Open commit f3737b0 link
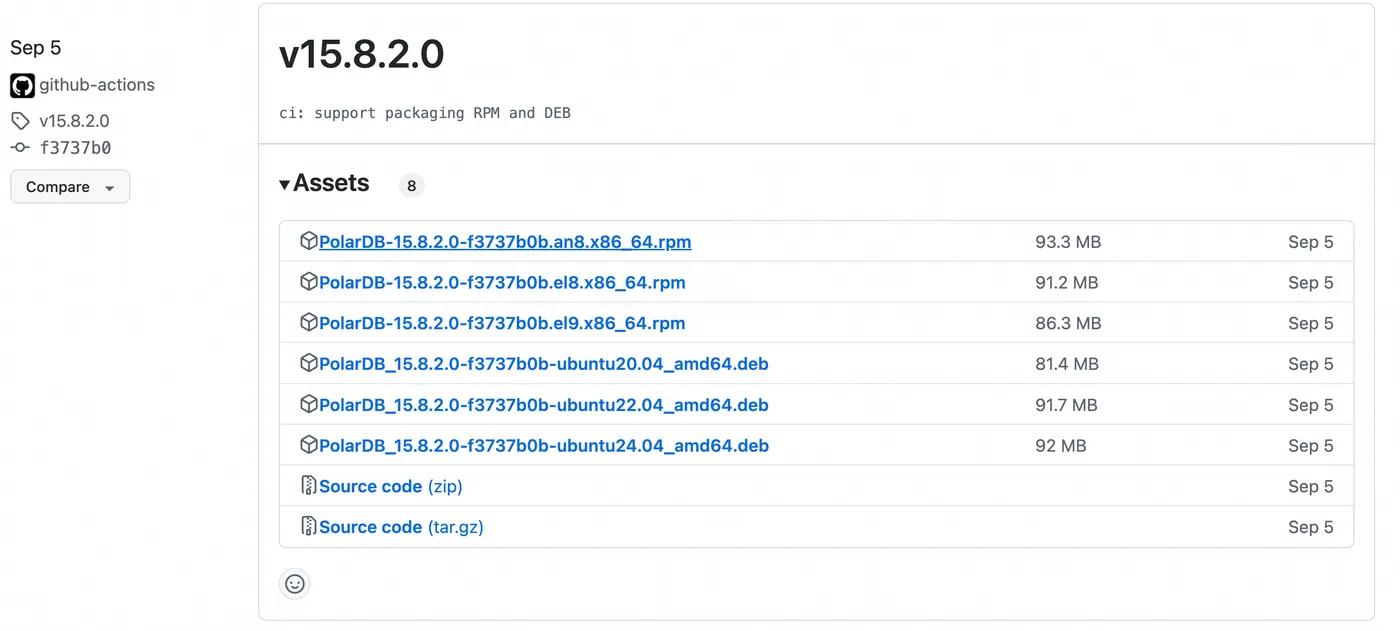This screenshot has width=1400, height=631. click(75, 148)
